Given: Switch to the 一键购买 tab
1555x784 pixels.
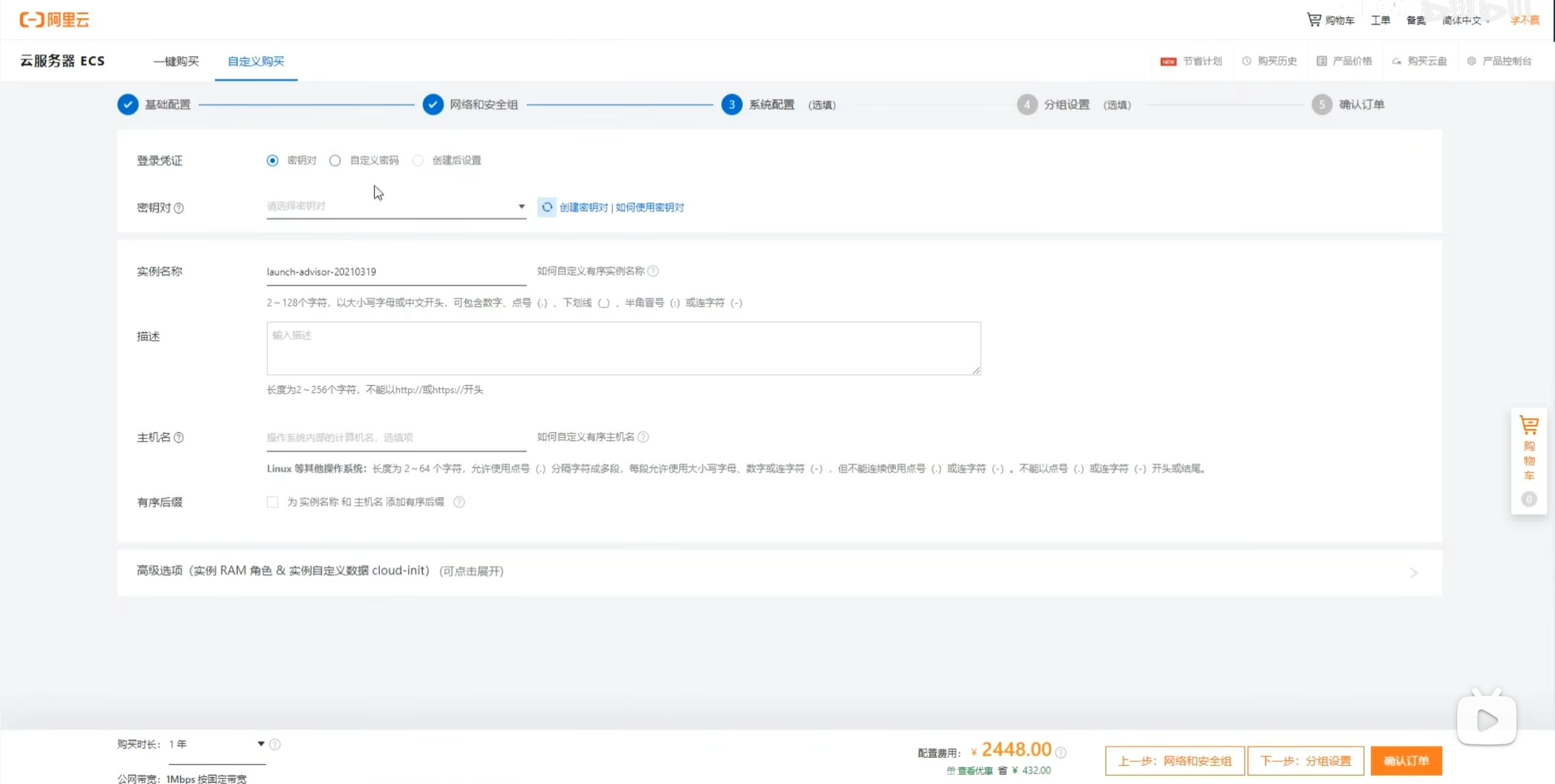Looking at the screenshot, I should tap(176, 61).
